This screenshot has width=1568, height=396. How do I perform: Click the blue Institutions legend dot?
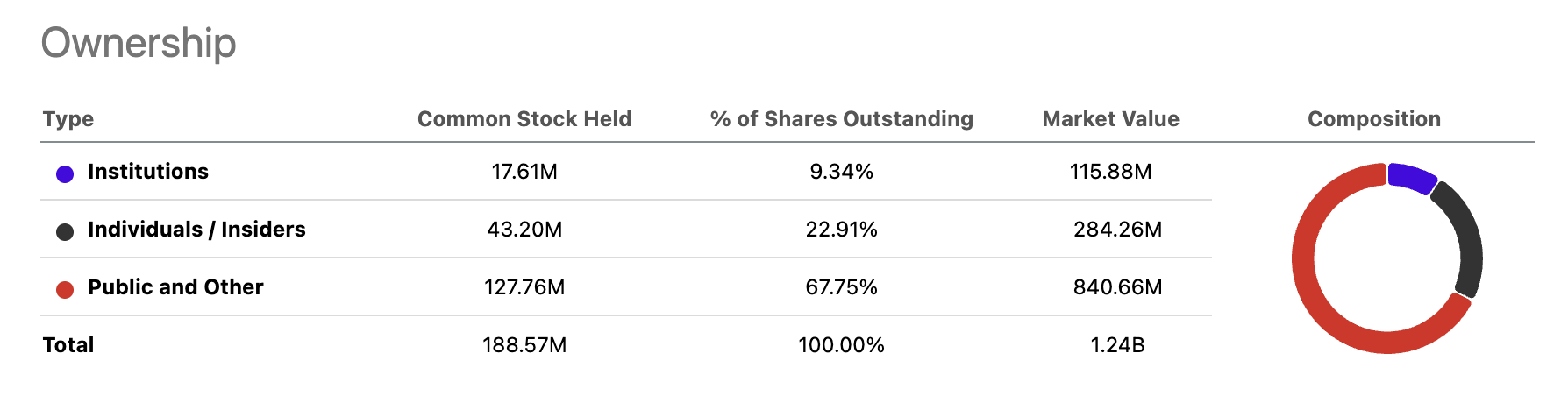point(65,173)
